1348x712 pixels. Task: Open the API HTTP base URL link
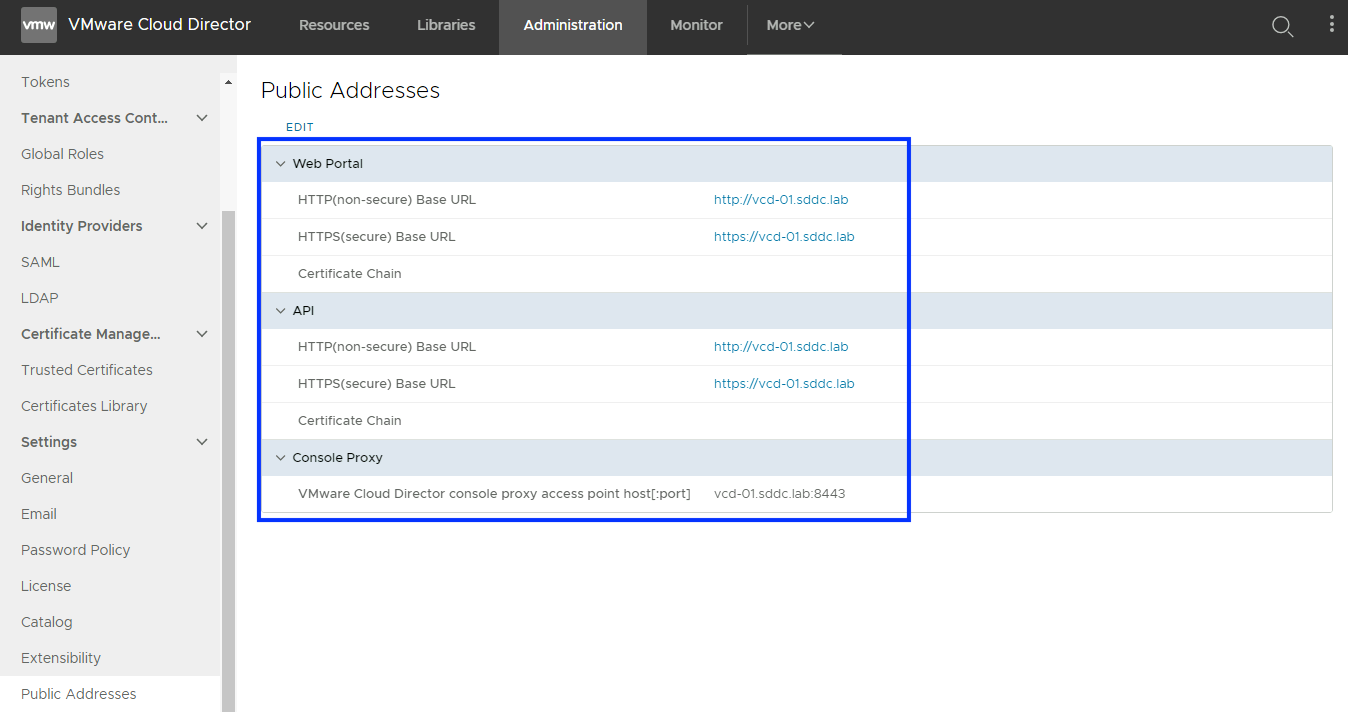pyautogui.click(x=781, y=347)
